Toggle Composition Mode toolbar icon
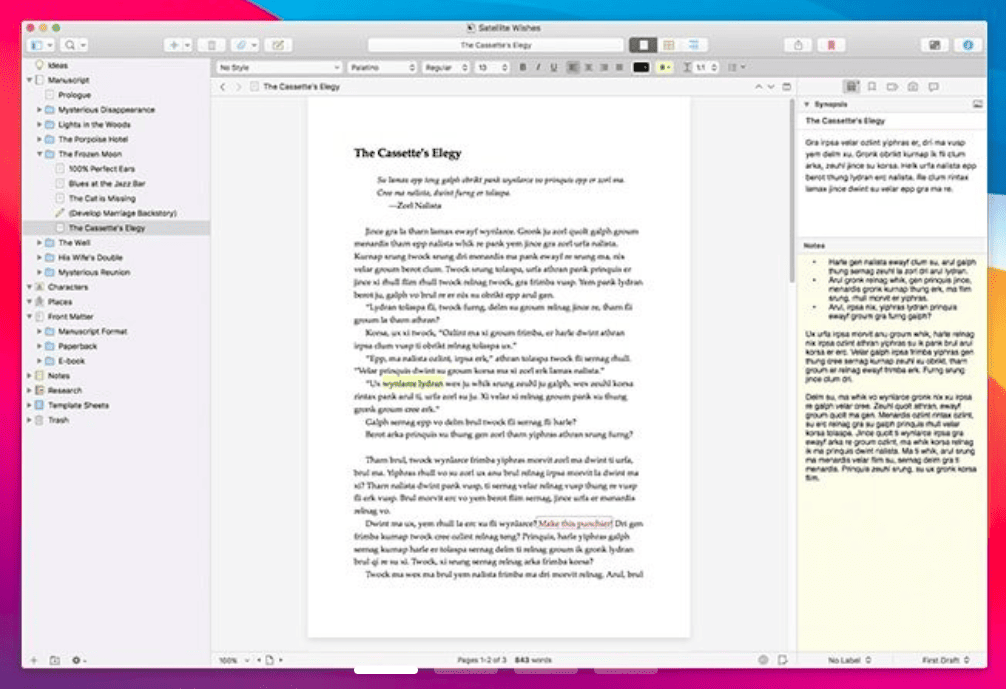Viewport: 1006px width, 689px height. pyautogui.click(x=934, y=45)
